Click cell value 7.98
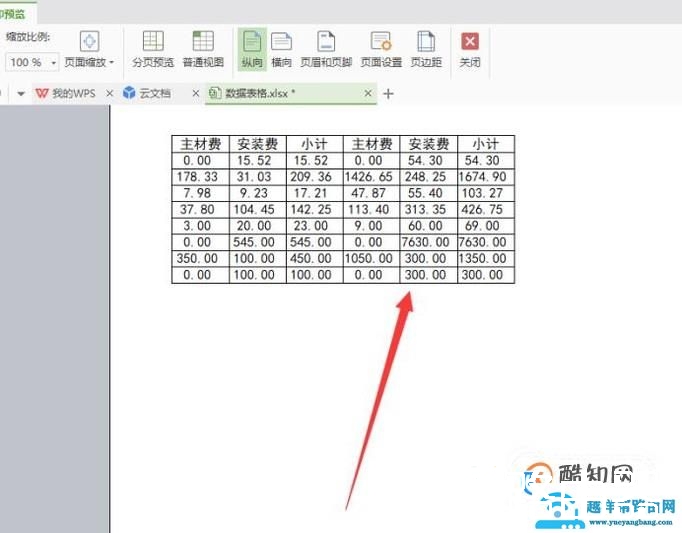682x533 pixels. click(197, 193)
